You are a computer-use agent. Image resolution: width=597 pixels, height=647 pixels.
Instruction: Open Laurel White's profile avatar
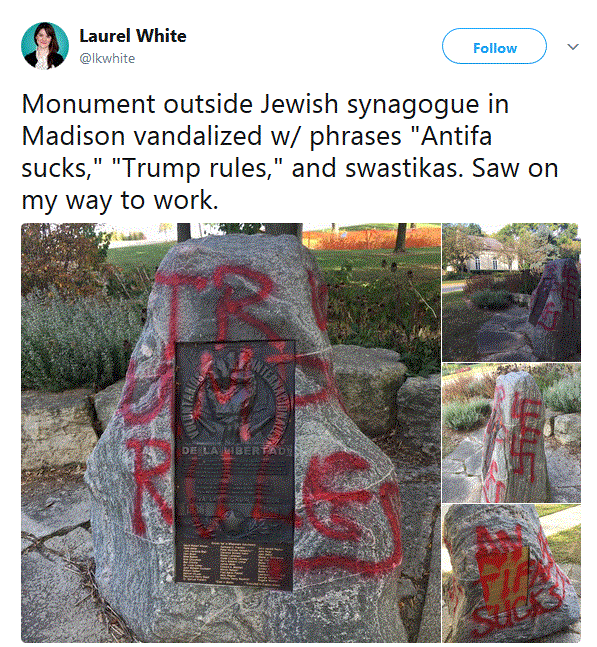click(x=45, y=46)
